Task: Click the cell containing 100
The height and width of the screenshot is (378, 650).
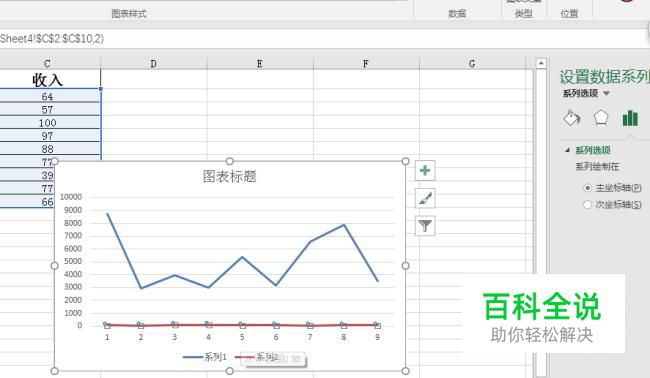Action: point(47,123)
